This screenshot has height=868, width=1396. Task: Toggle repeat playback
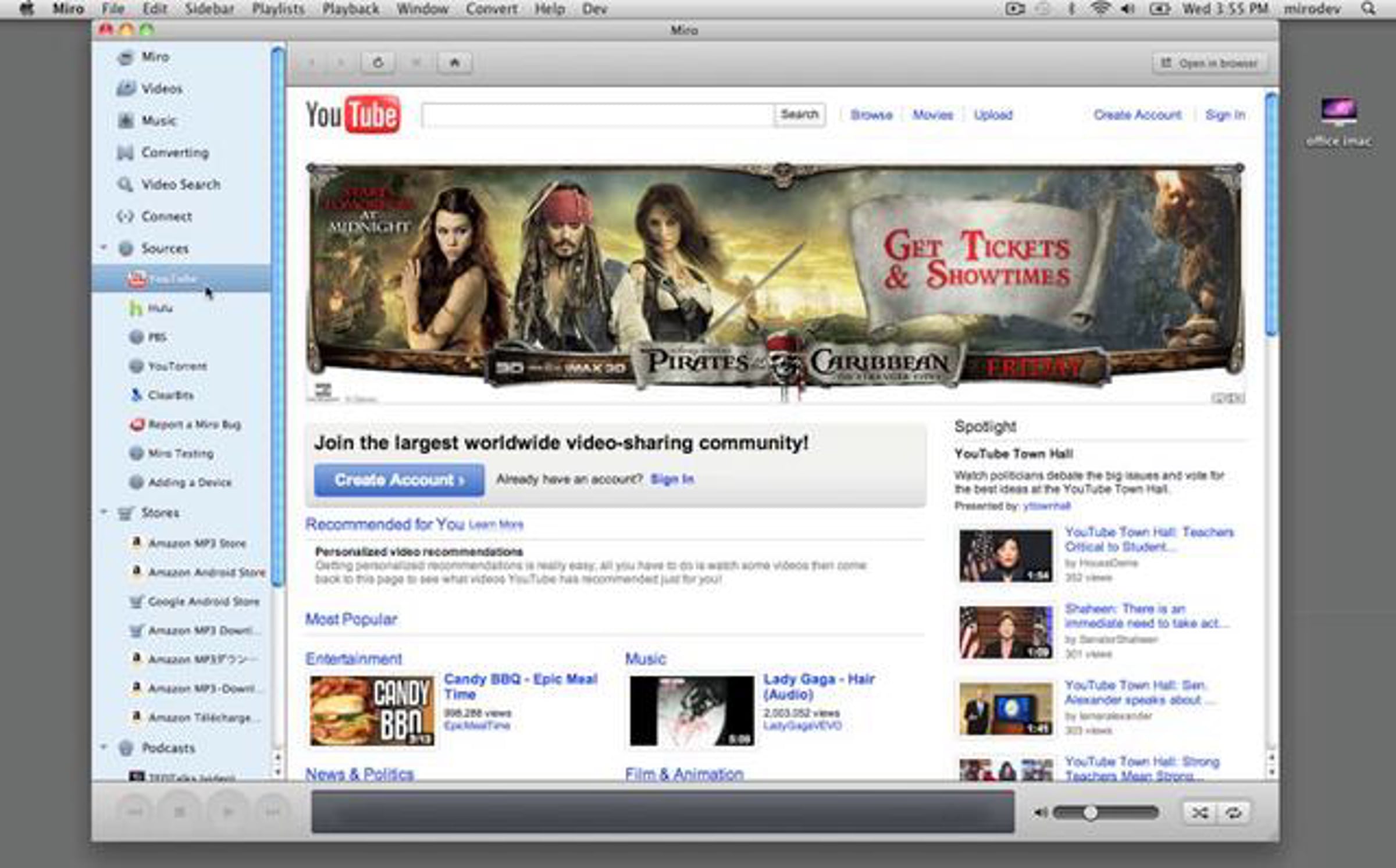(1233, 812)
